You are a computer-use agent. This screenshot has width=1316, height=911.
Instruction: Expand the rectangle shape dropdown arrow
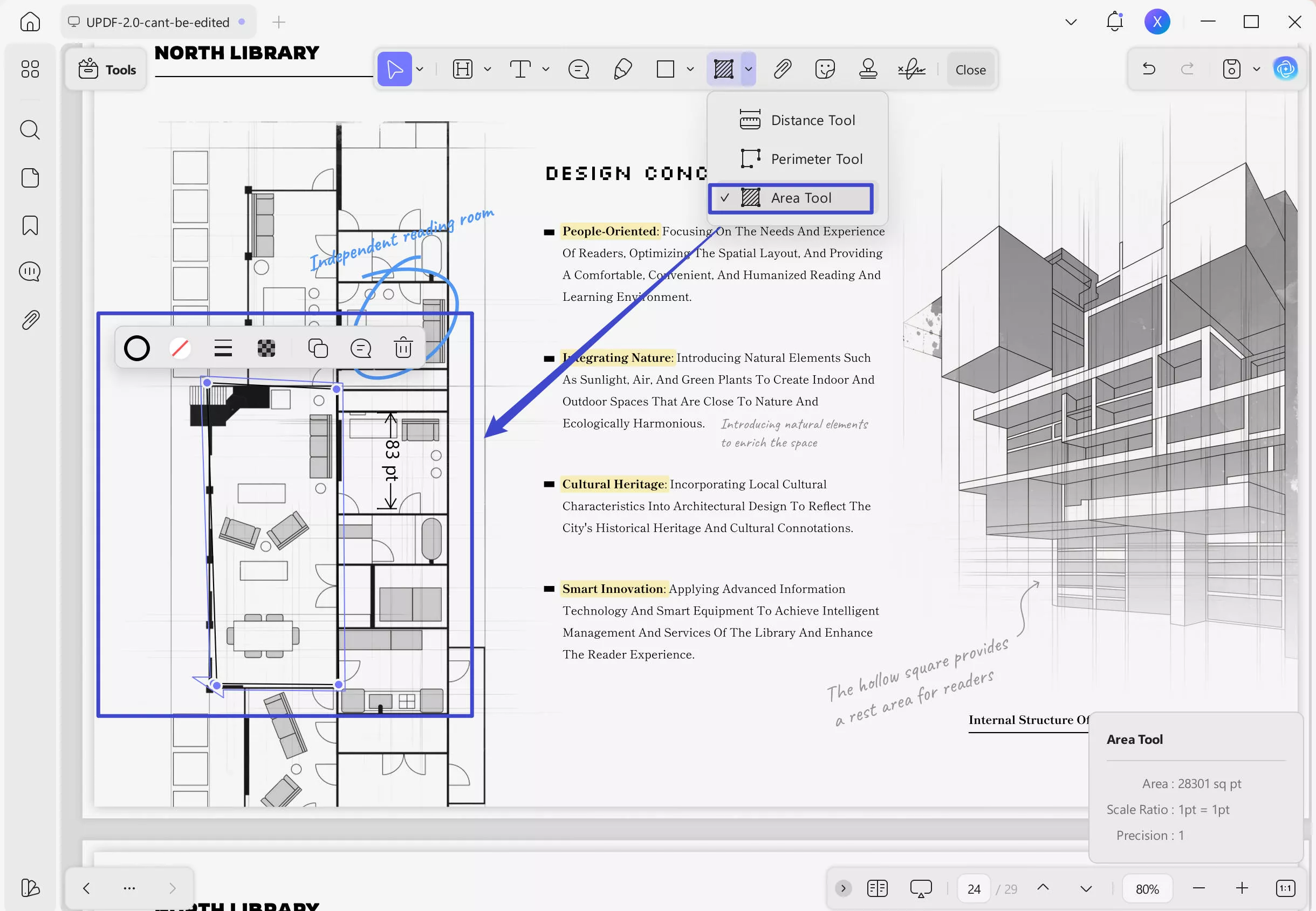tap(690, 69)
